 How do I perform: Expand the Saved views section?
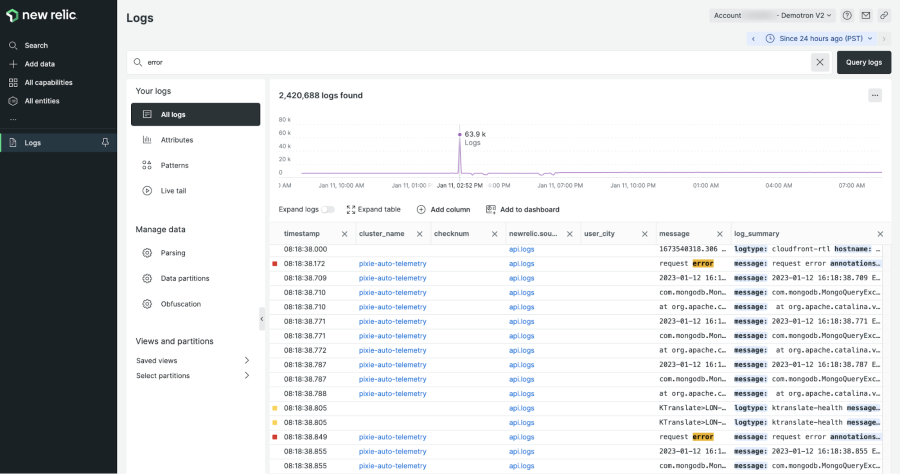coord(246,360)
